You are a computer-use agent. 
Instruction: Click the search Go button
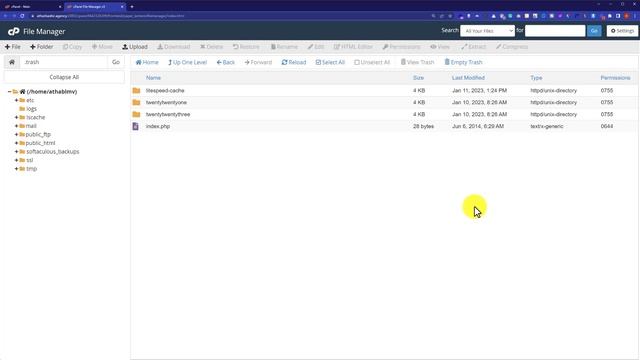(594, 31)
